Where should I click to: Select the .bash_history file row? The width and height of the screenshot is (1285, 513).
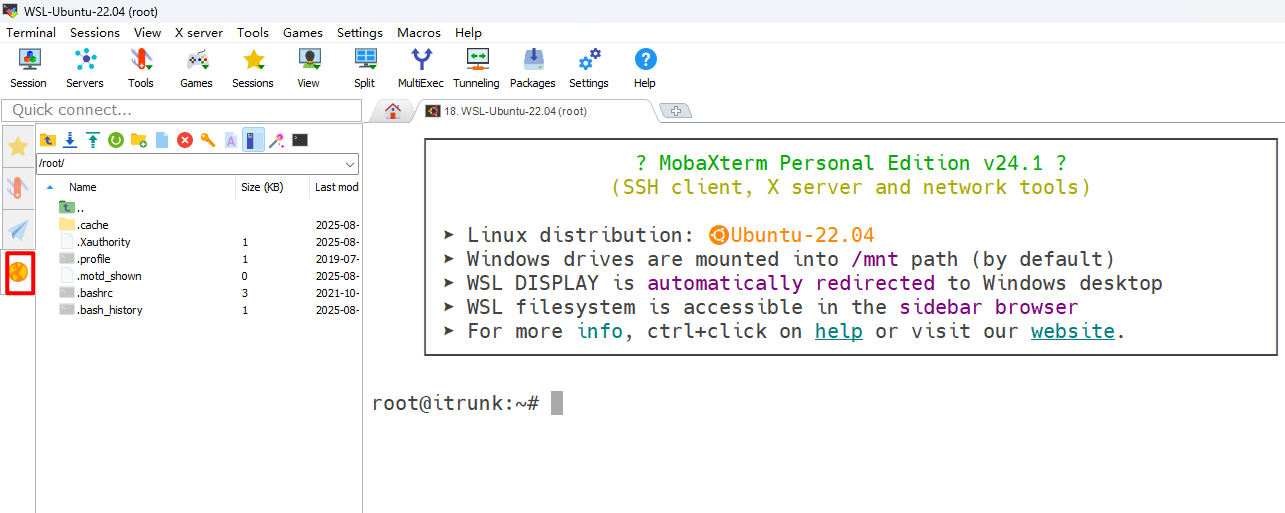[199, 310]
